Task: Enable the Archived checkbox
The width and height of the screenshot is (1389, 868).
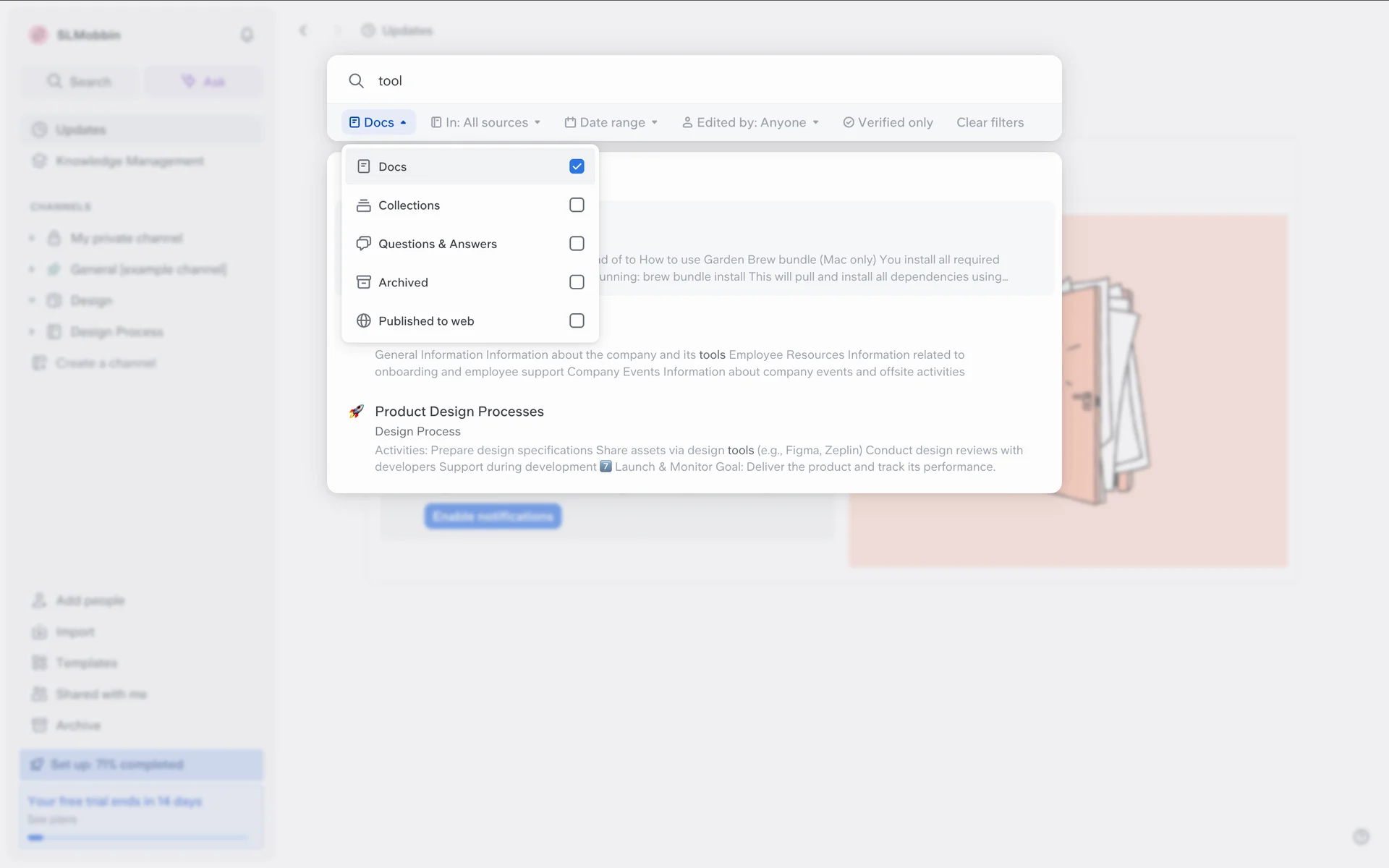Action: click(x=577, y=282)
